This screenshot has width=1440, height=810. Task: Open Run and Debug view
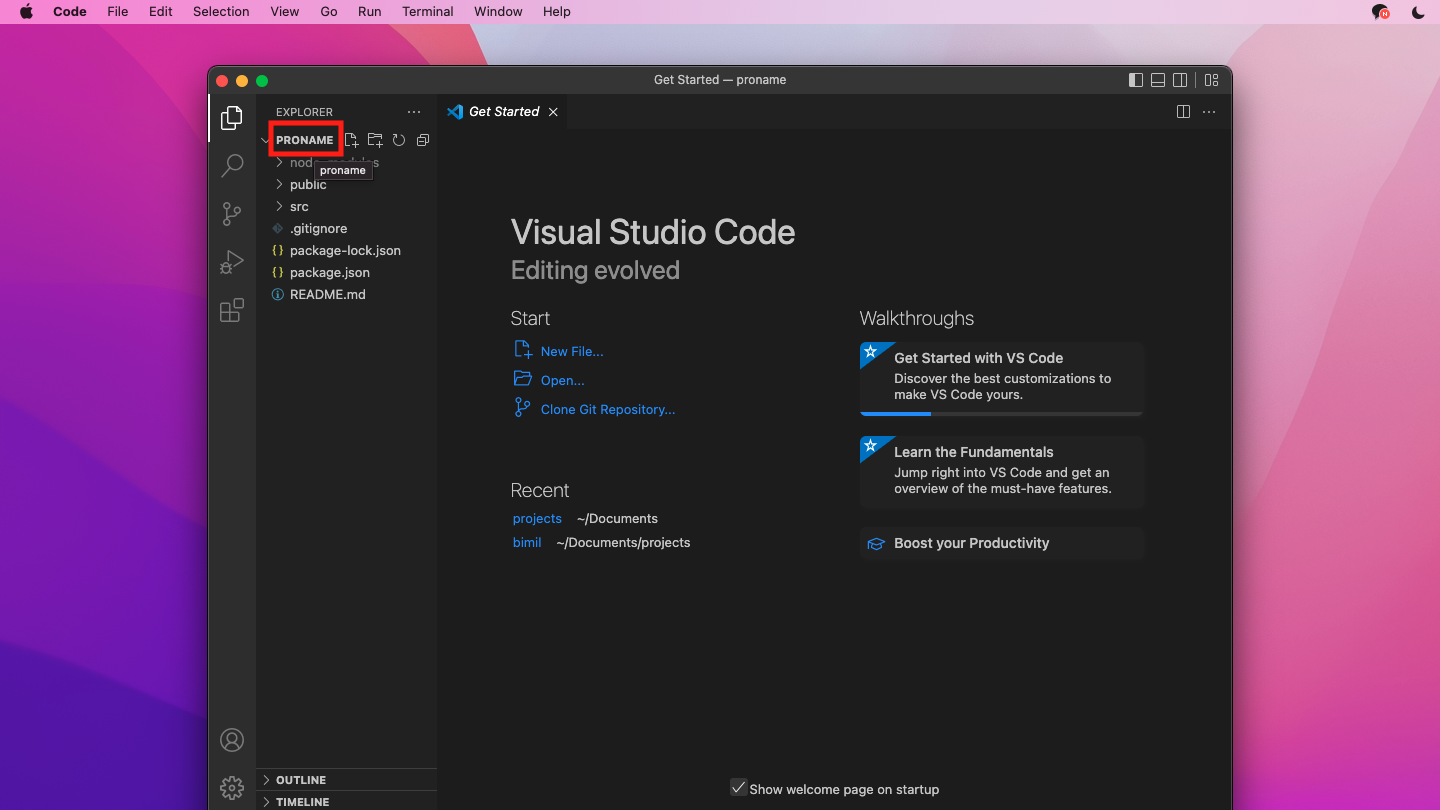[231, 262]
